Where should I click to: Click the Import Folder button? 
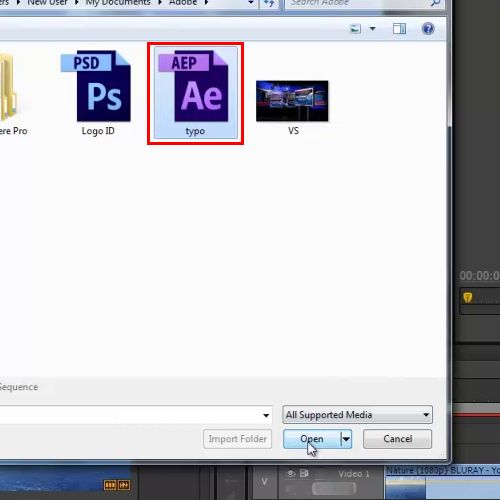[x=238, y=439]
